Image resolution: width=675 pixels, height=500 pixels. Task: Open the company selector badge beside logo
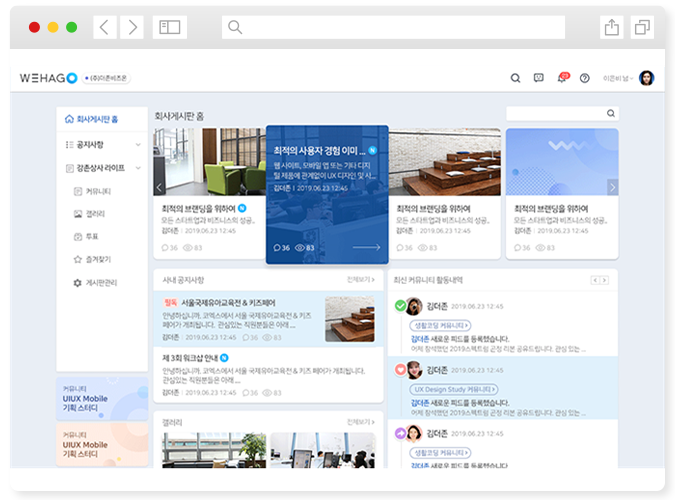tap(106, 78)
